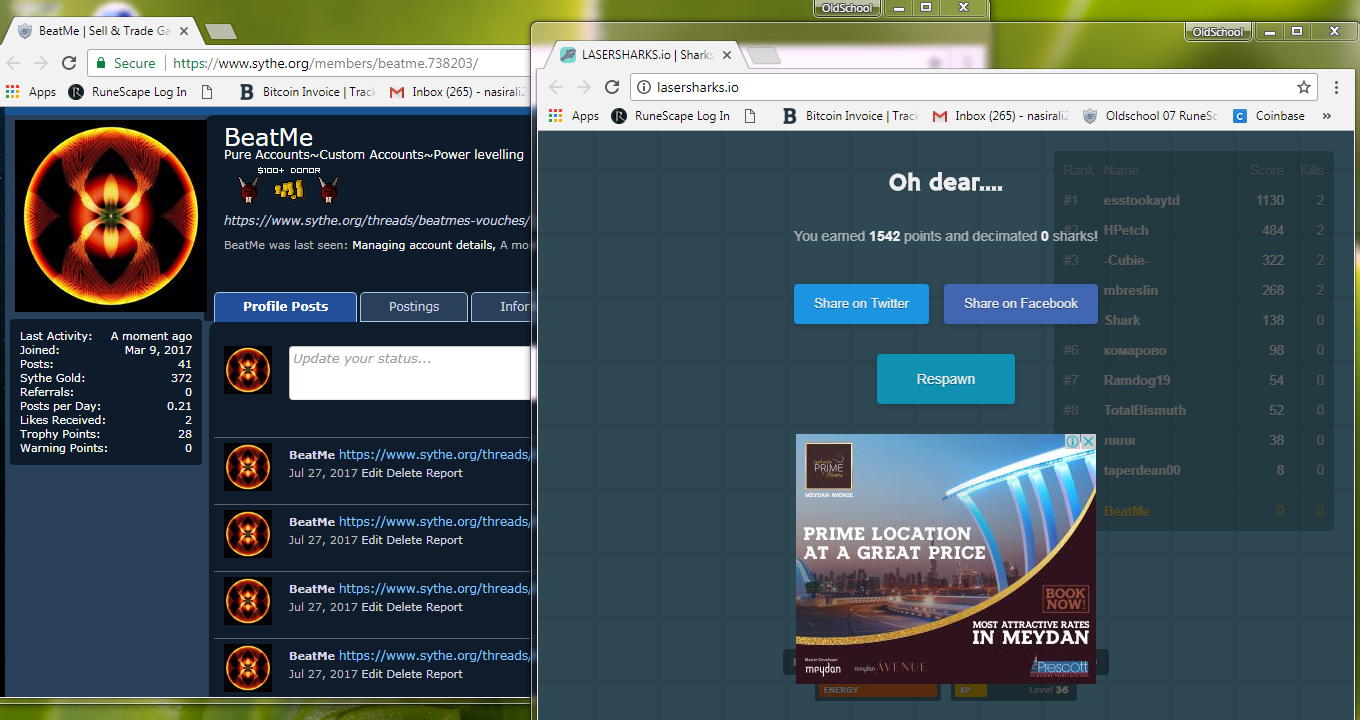The image size is (1360, 720).
Task: Click Ramdog19 in the leaderboard
Action: pyautogui.click(x=1137, y=381)
